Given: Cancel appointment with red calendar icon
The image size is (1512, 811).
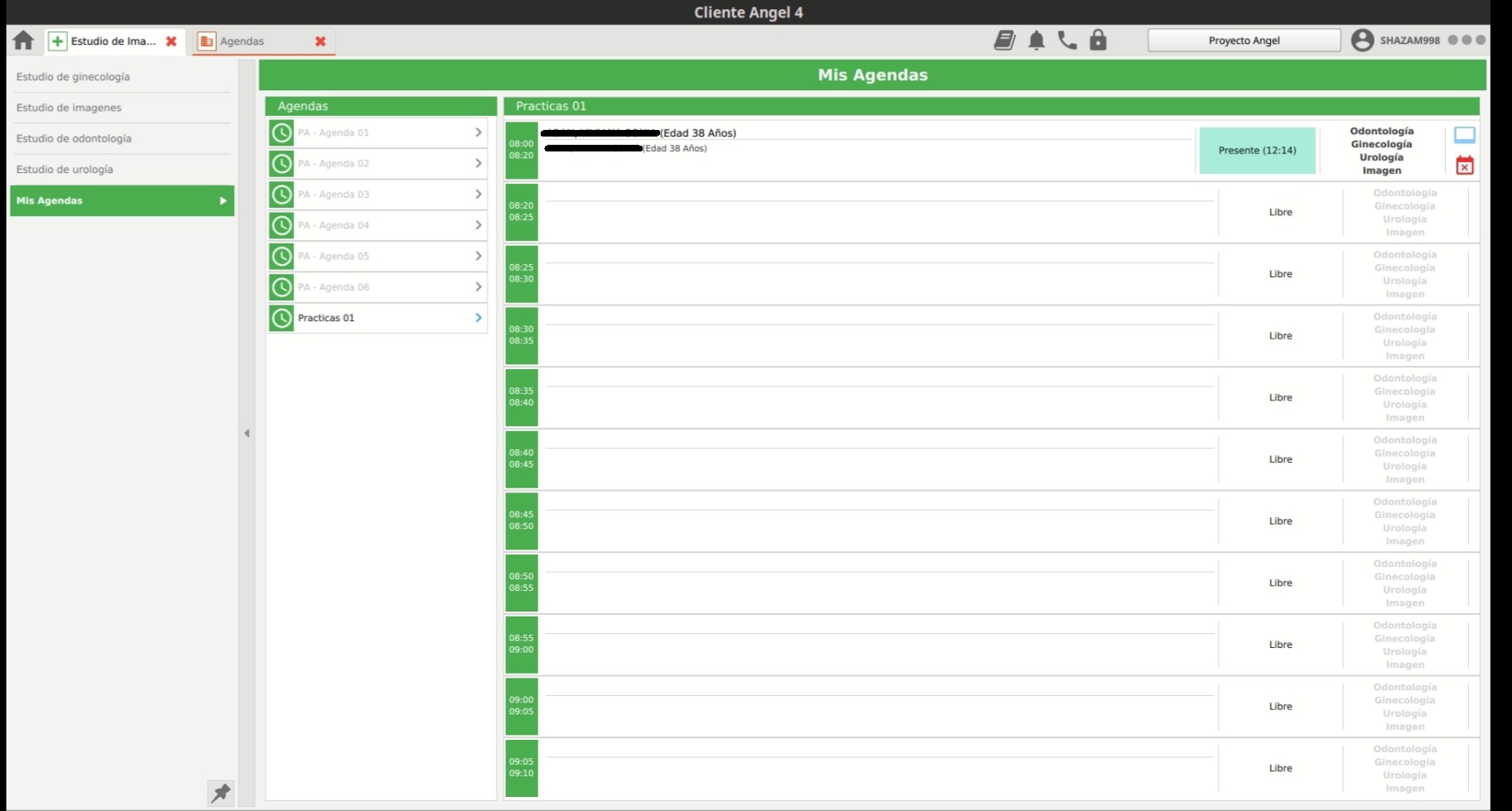Looking at the screenshot, I should 1465,165.
